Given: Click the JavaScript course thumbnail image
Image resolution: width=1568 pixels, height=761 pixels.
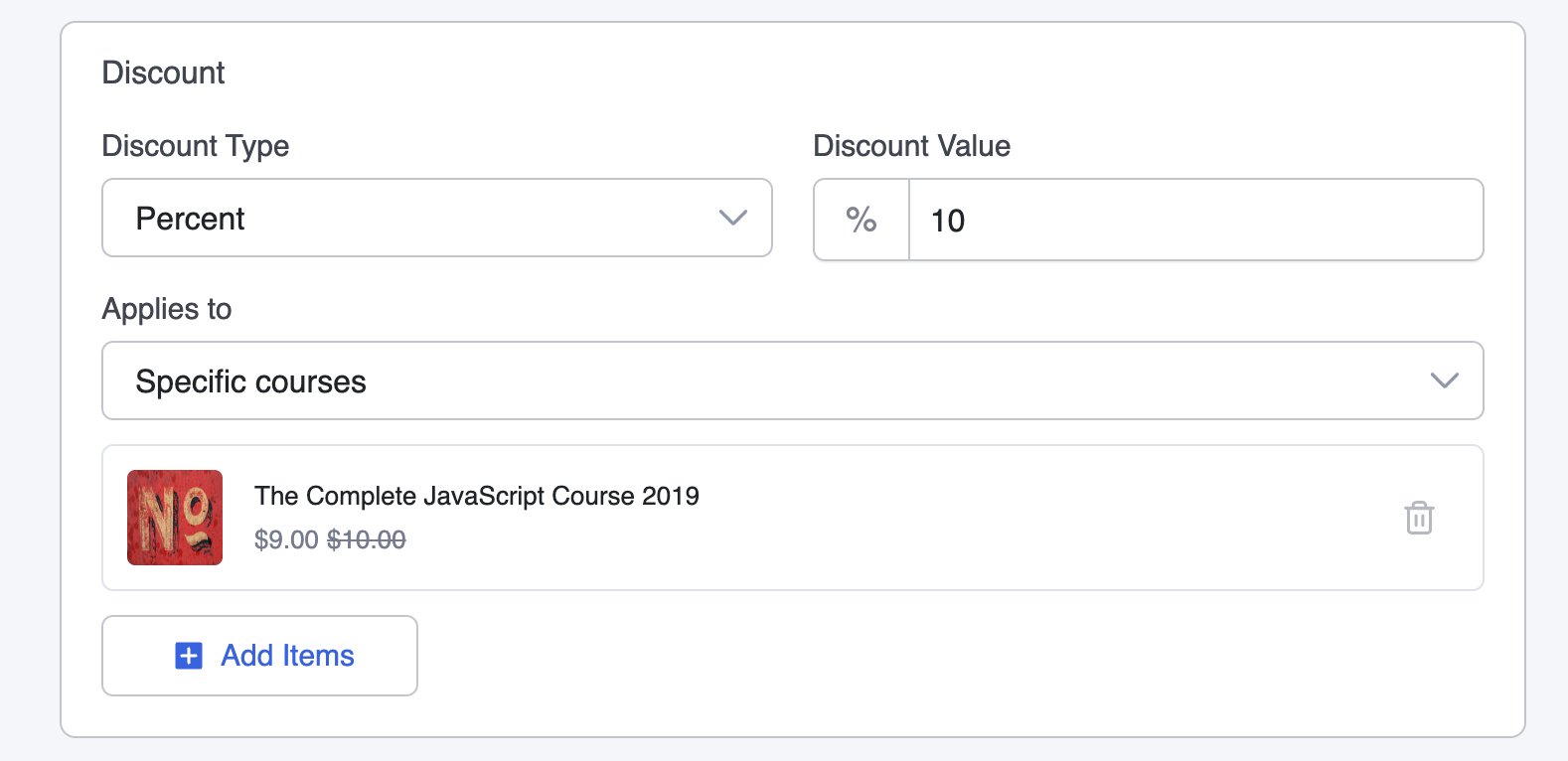Looking at the screenshot, I should (x=175, y=518).
